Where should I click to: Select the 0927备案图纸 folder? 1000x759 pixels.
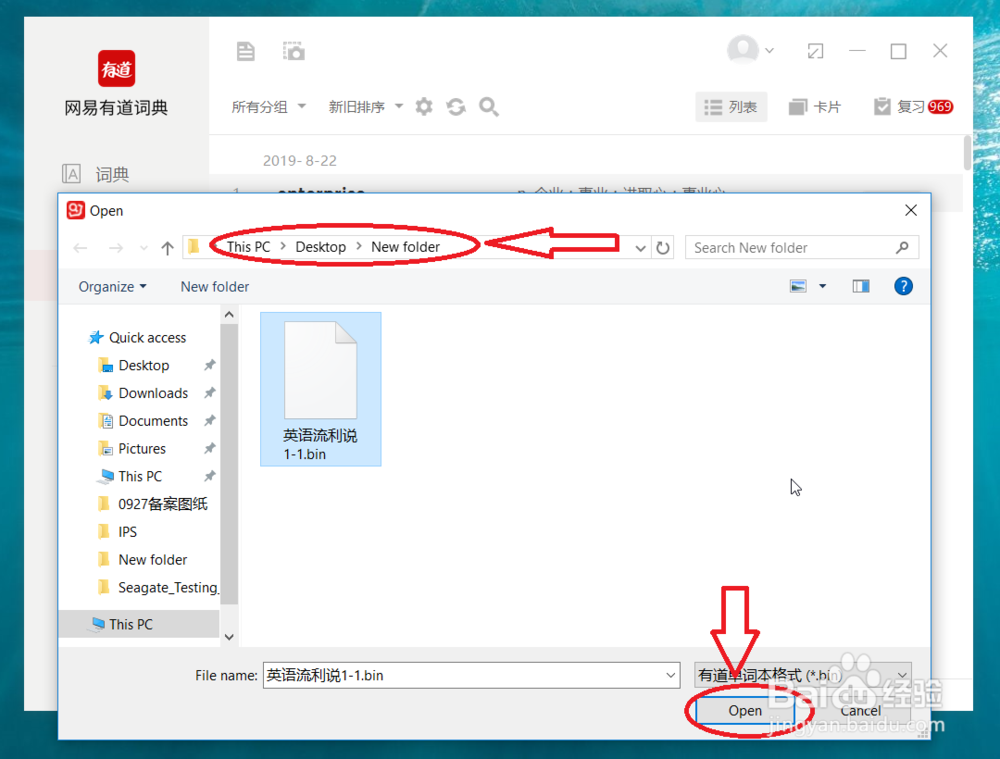point(153,504)
